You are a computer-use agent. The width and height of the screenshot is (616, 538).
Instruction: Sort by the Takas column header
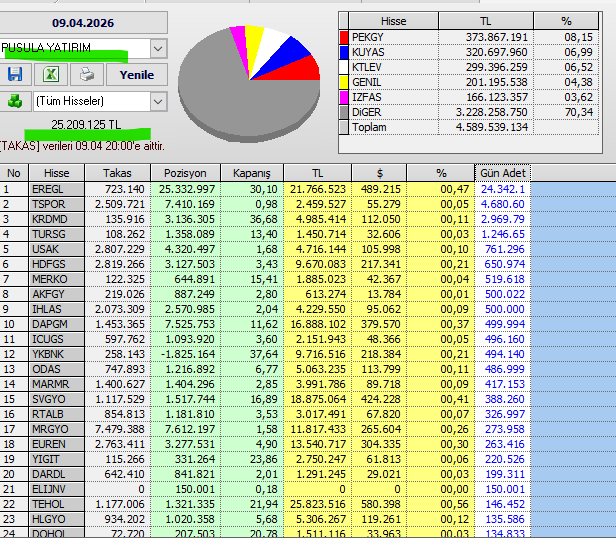pyautogui.click(x=117, y=173)
